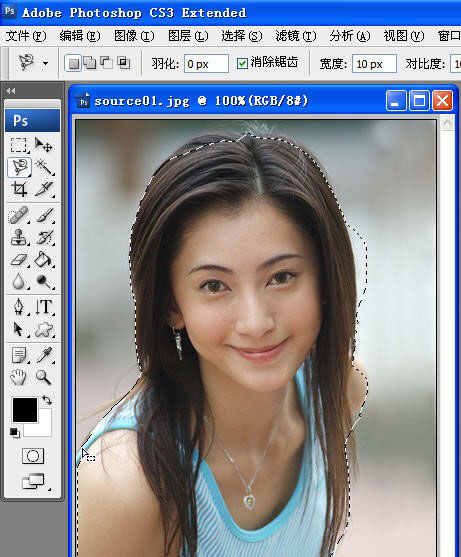Open the tool preset picker dropdown arrow
This screenshot has width=461, height=557.
[45, 64]
